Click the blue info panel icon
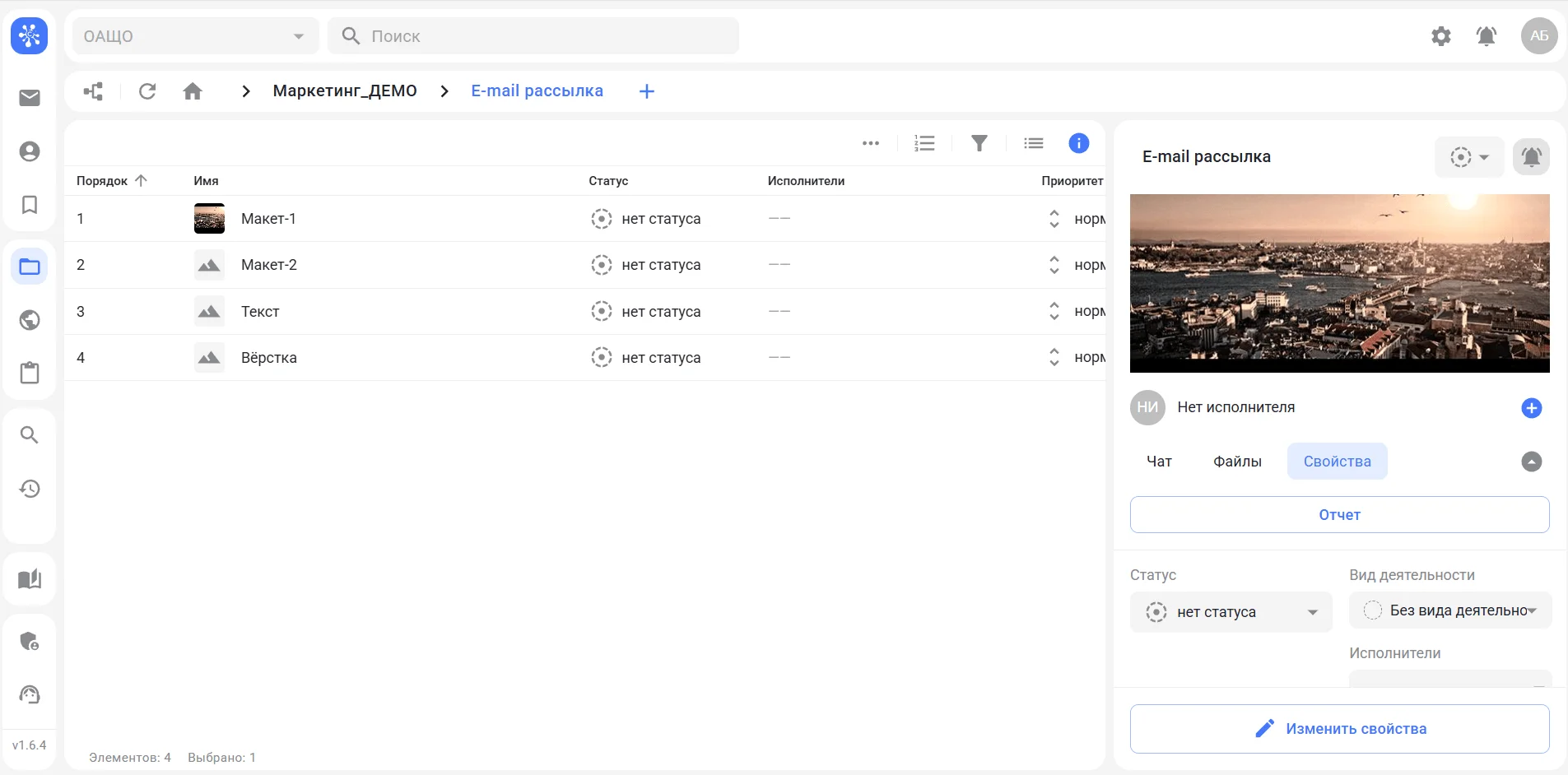1568x775 pixels. 1078,143
